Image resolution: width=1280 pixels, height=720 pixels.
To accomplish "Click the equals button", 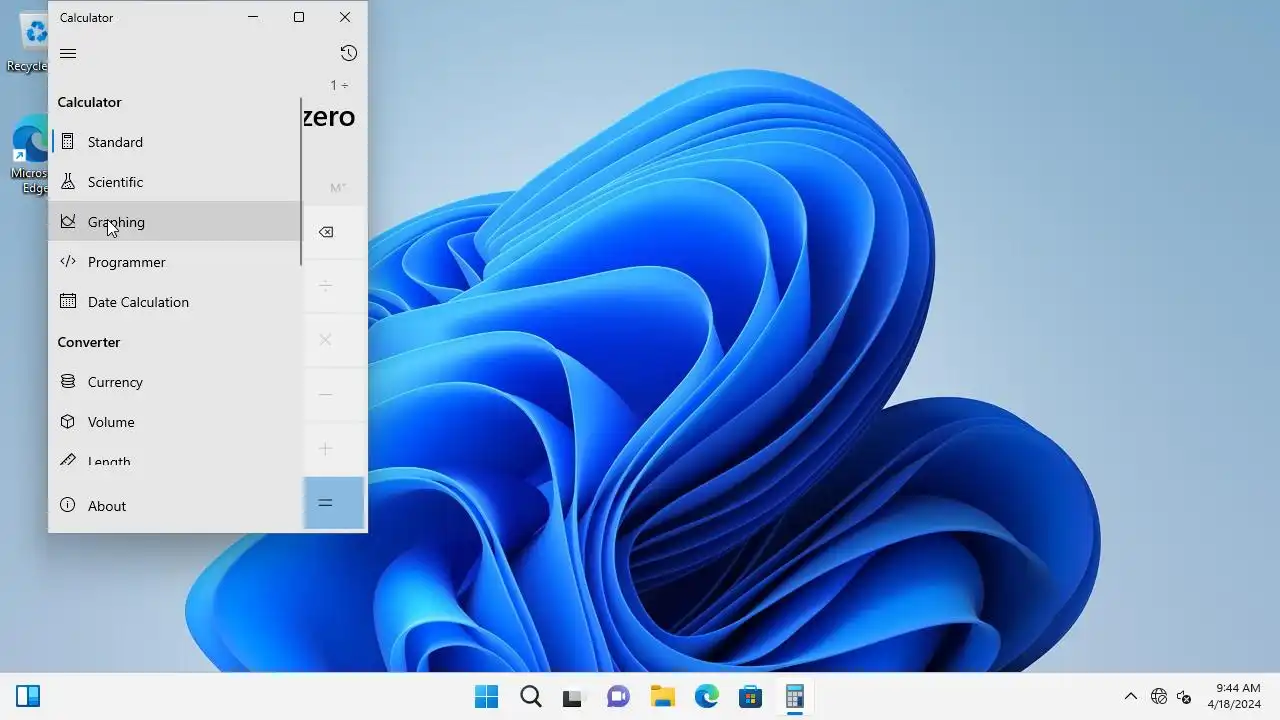I will click(333, 503).
